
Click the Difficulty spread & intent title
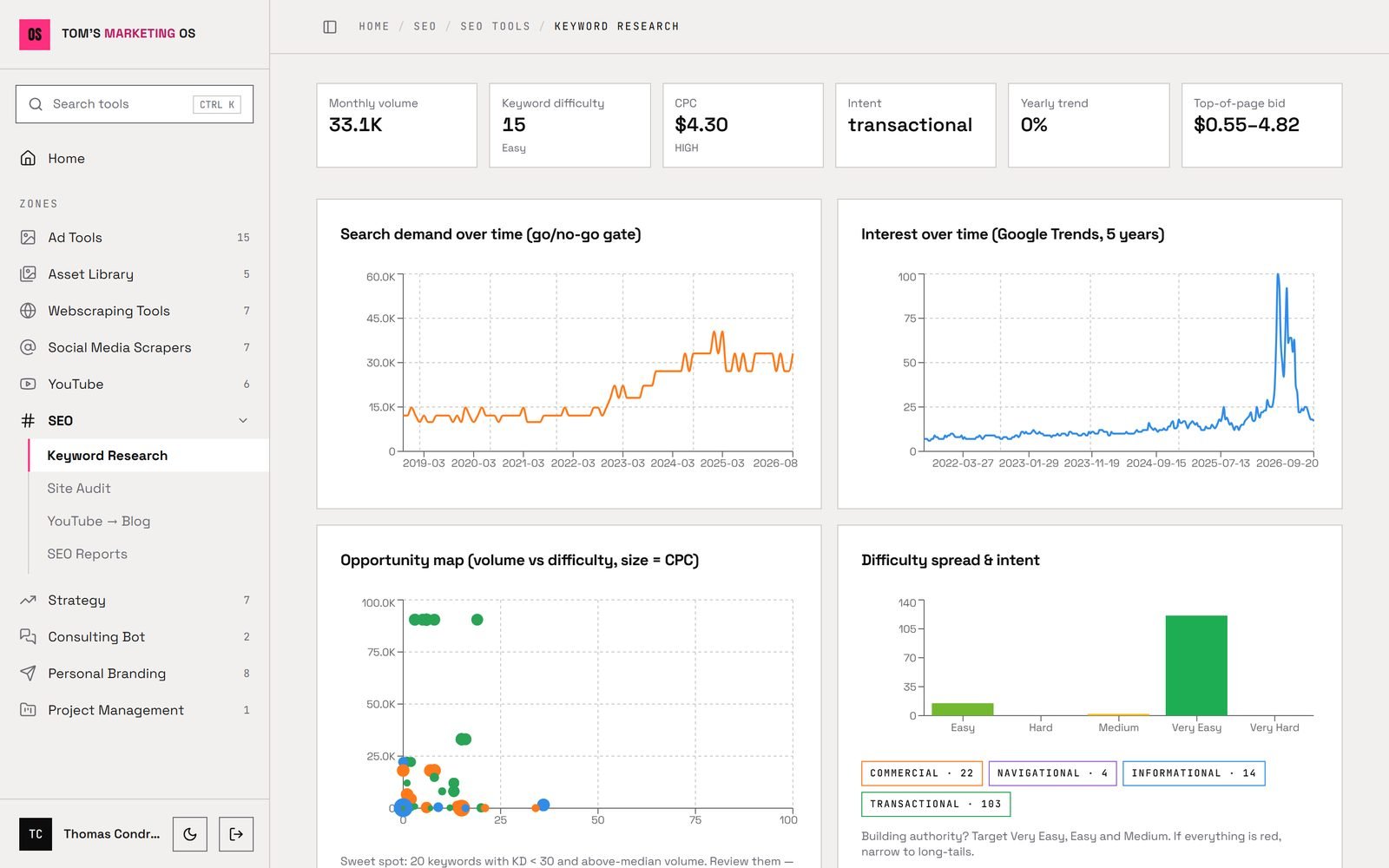pos(950,561)
